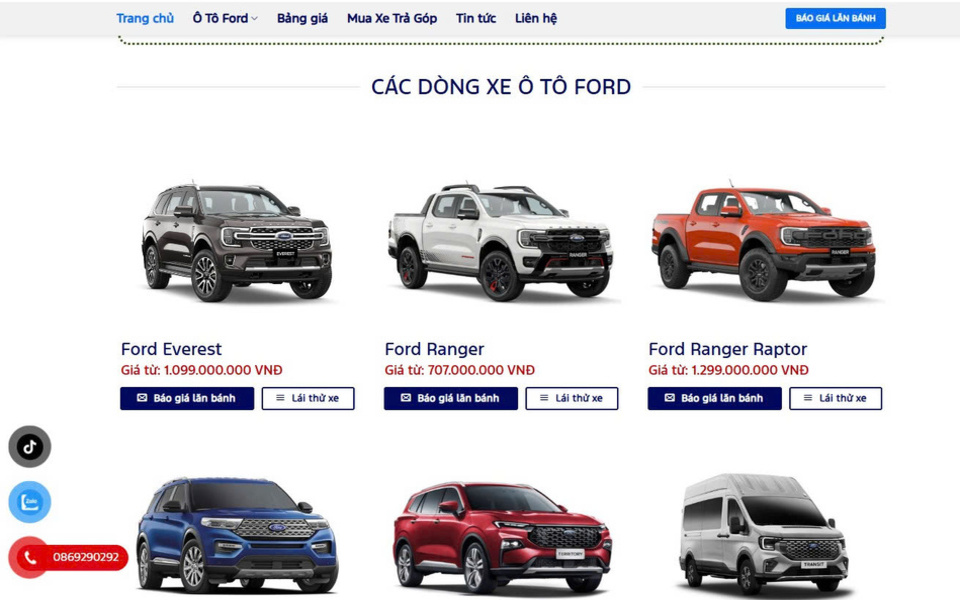
Task: Select the blue Ford Explorer image
Action: tap(236, 533)
